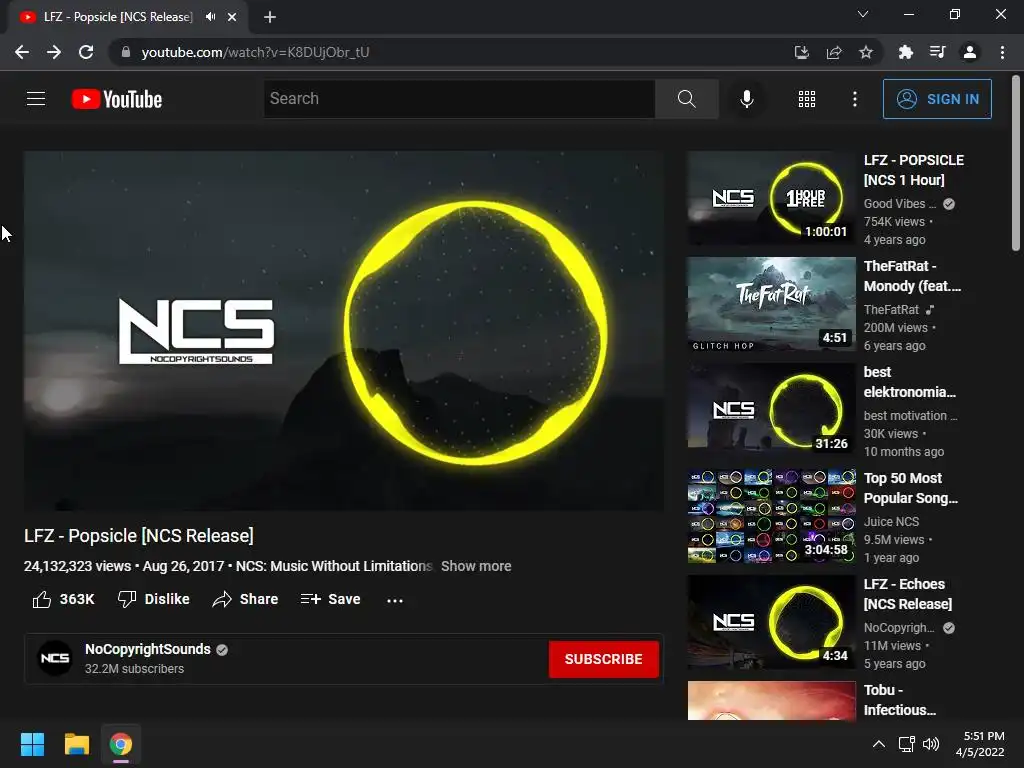This screenshot has height=768, width=1024.
Task: Click the Good Vibes channel name
Action: coord(899,204)
